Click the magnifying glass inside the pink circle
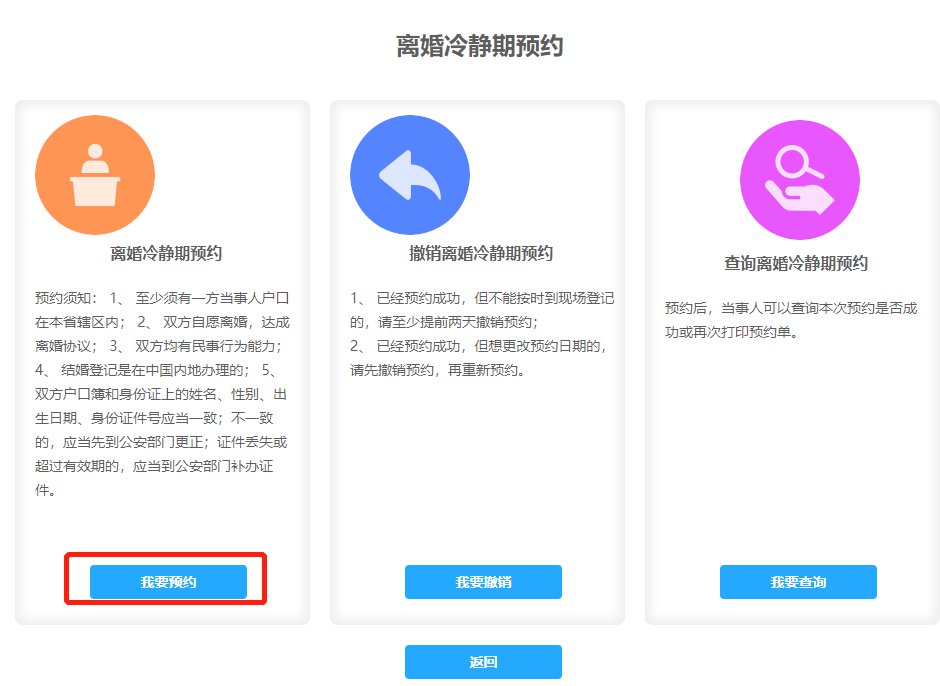 coord(797,163)
